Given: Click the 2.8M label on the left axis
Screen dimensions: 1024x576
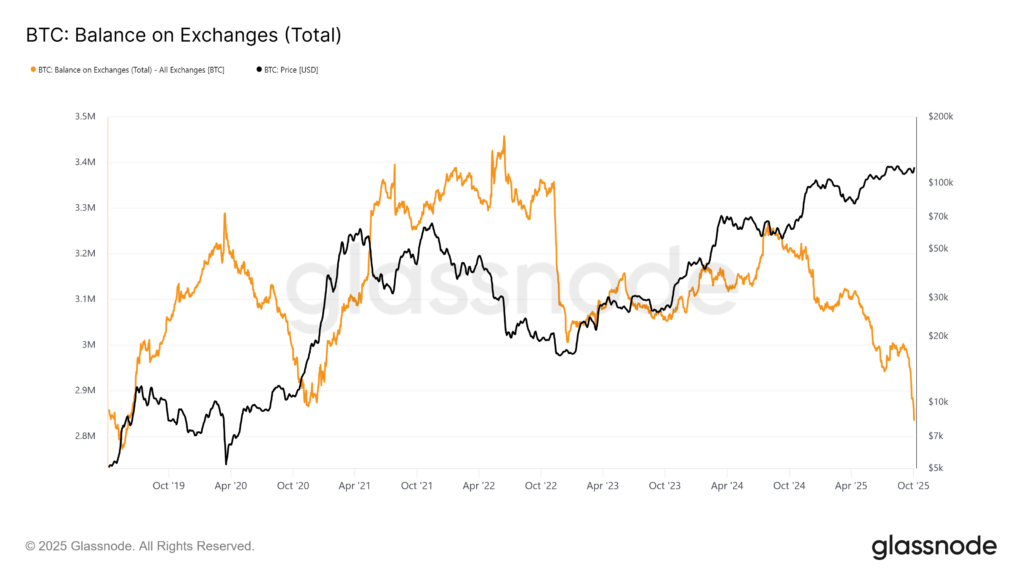Looking at the screenshot, I should [85, 436].
